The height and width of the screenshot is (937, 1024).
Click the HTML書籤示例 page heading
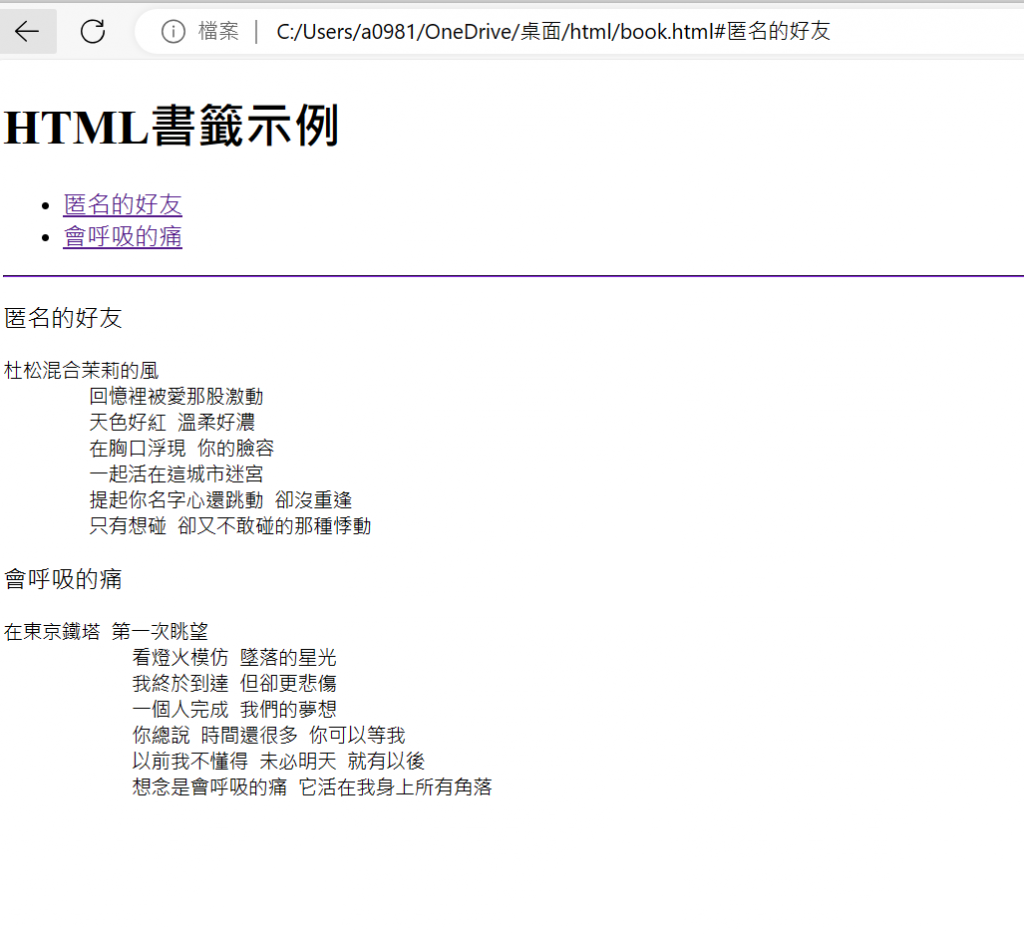(171, 125)
